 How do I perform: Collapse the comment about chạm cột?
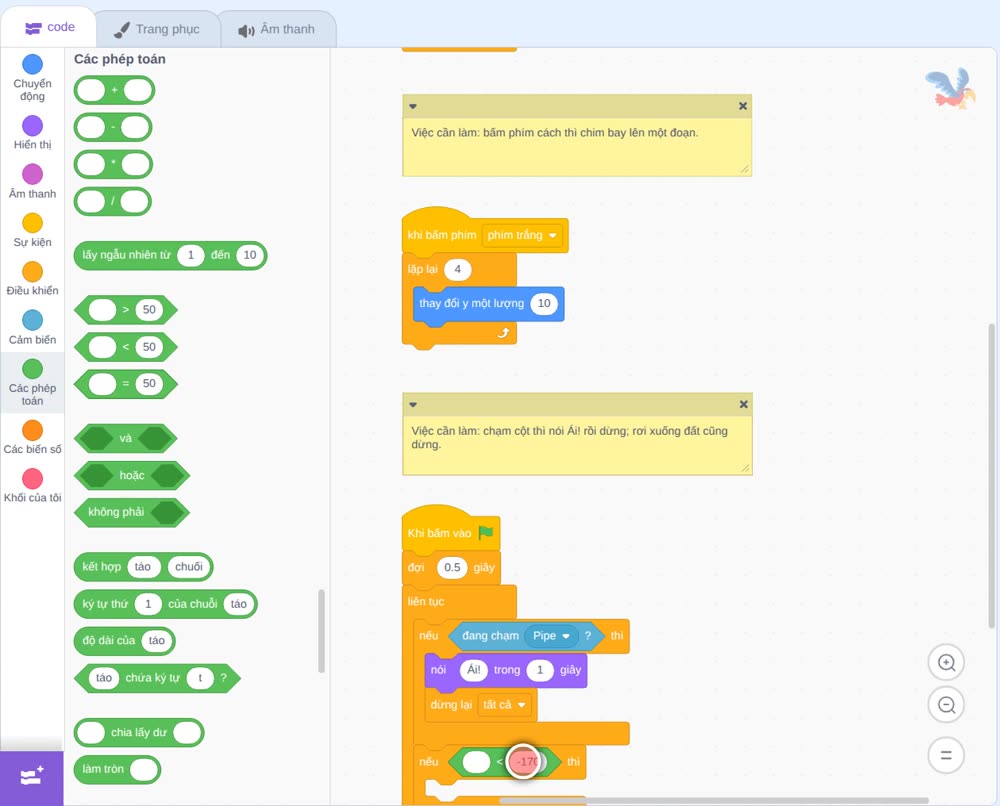tap(413, 405)
